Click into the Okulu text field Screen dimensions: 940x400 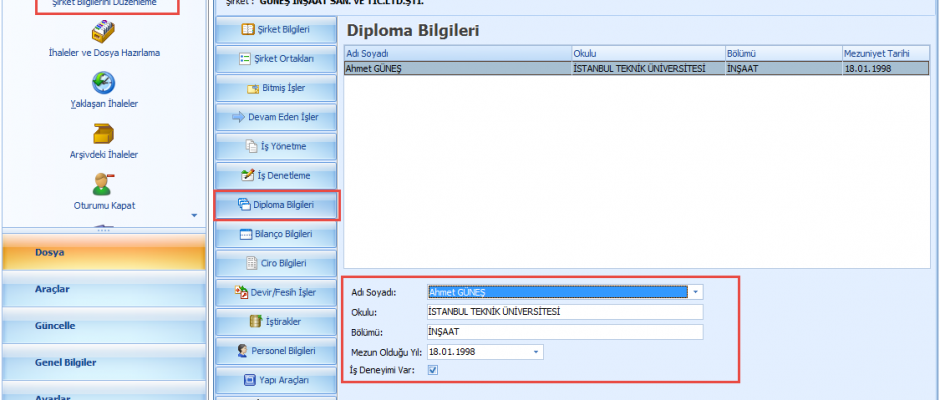pyautogui.click(x=564, y=312)
